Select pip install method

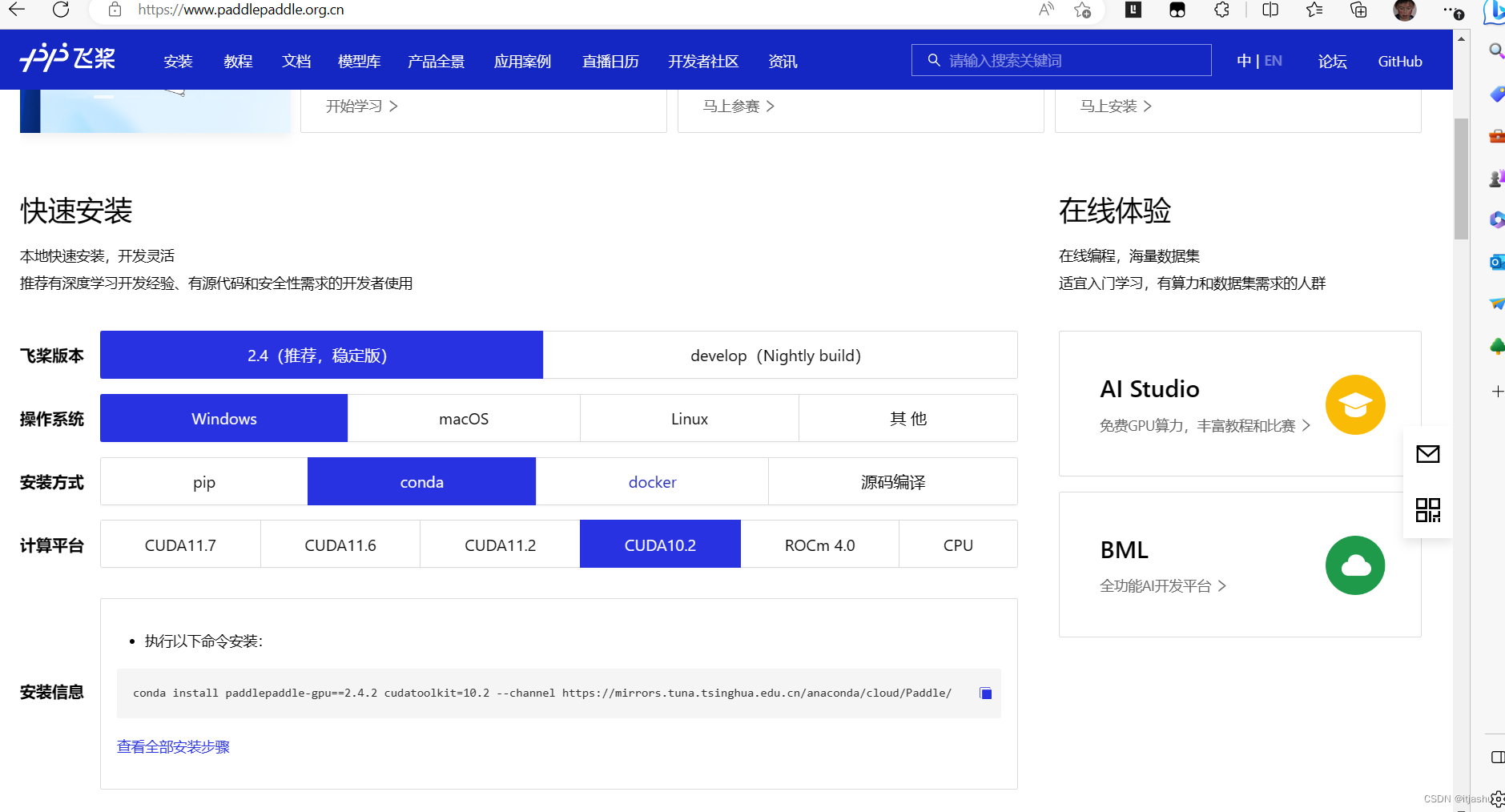point(203,481)
